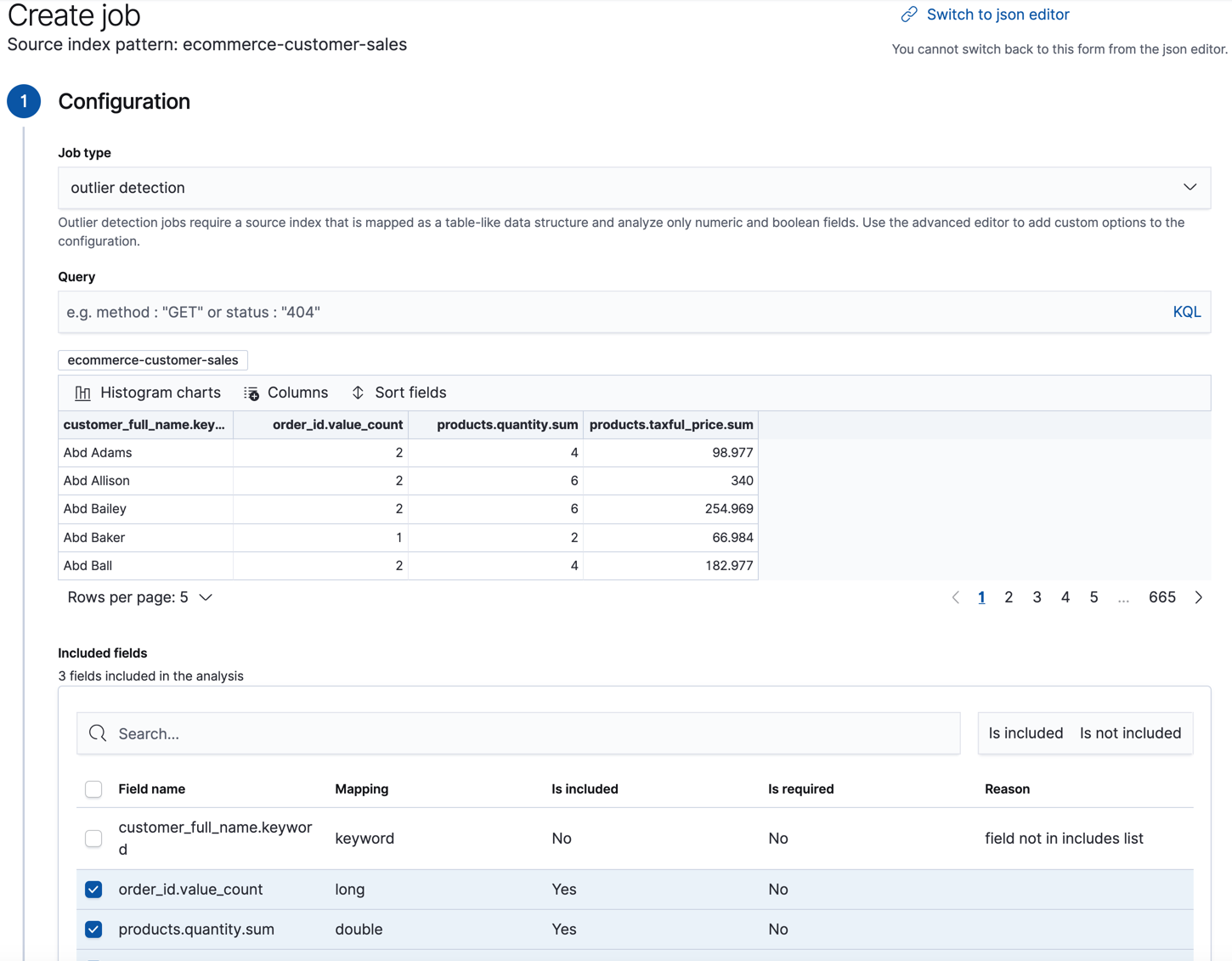The width and height of the screenshot is (1232, 961).
Task: Click the Histogram charts icon
Action: click(82, 393)
